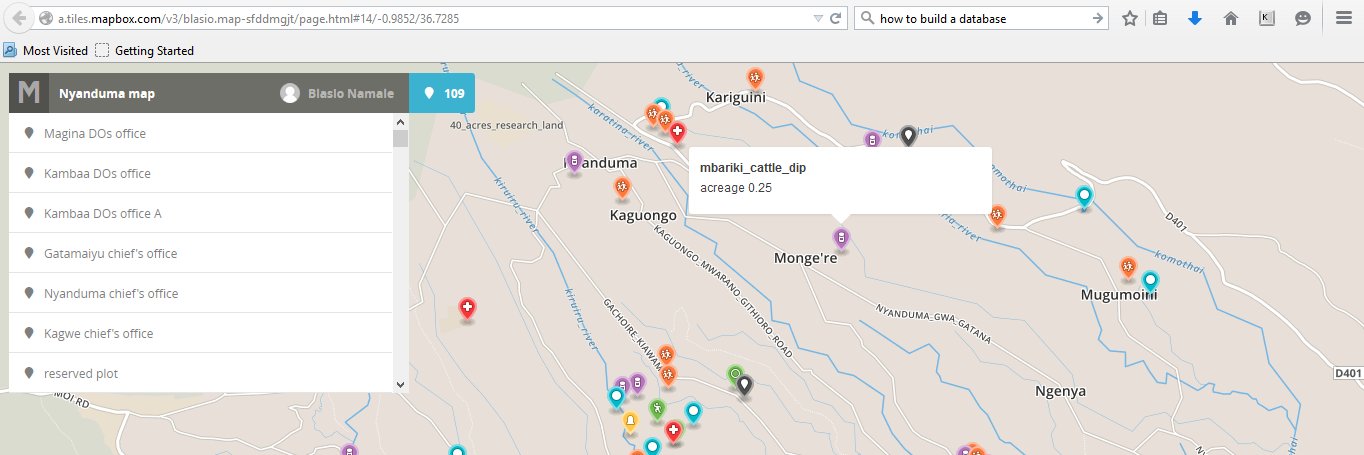
Task: Go to the home page icon
Action: 1231,18
